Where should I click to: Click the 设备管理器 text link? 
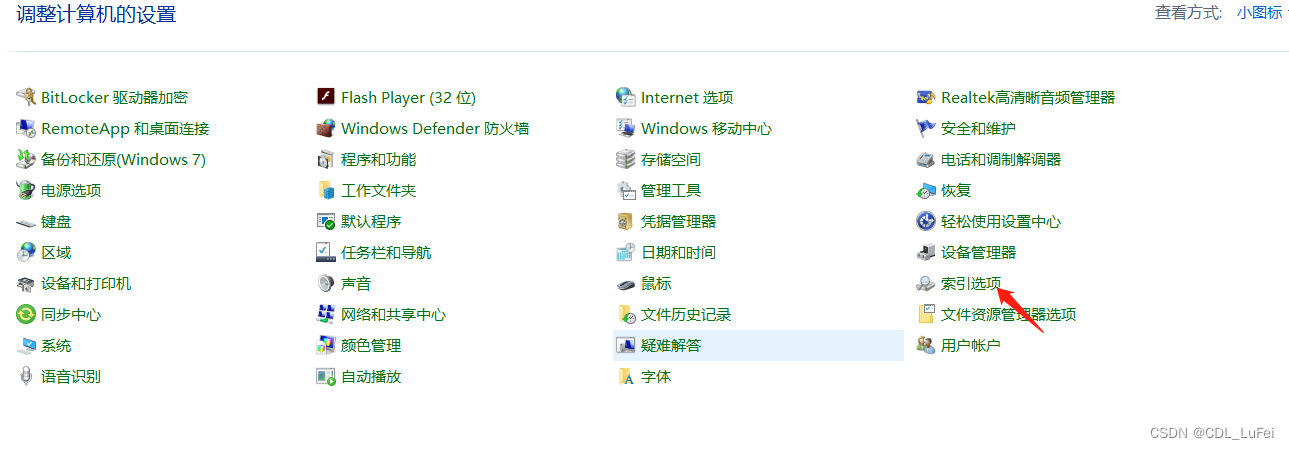click(979, 252)
